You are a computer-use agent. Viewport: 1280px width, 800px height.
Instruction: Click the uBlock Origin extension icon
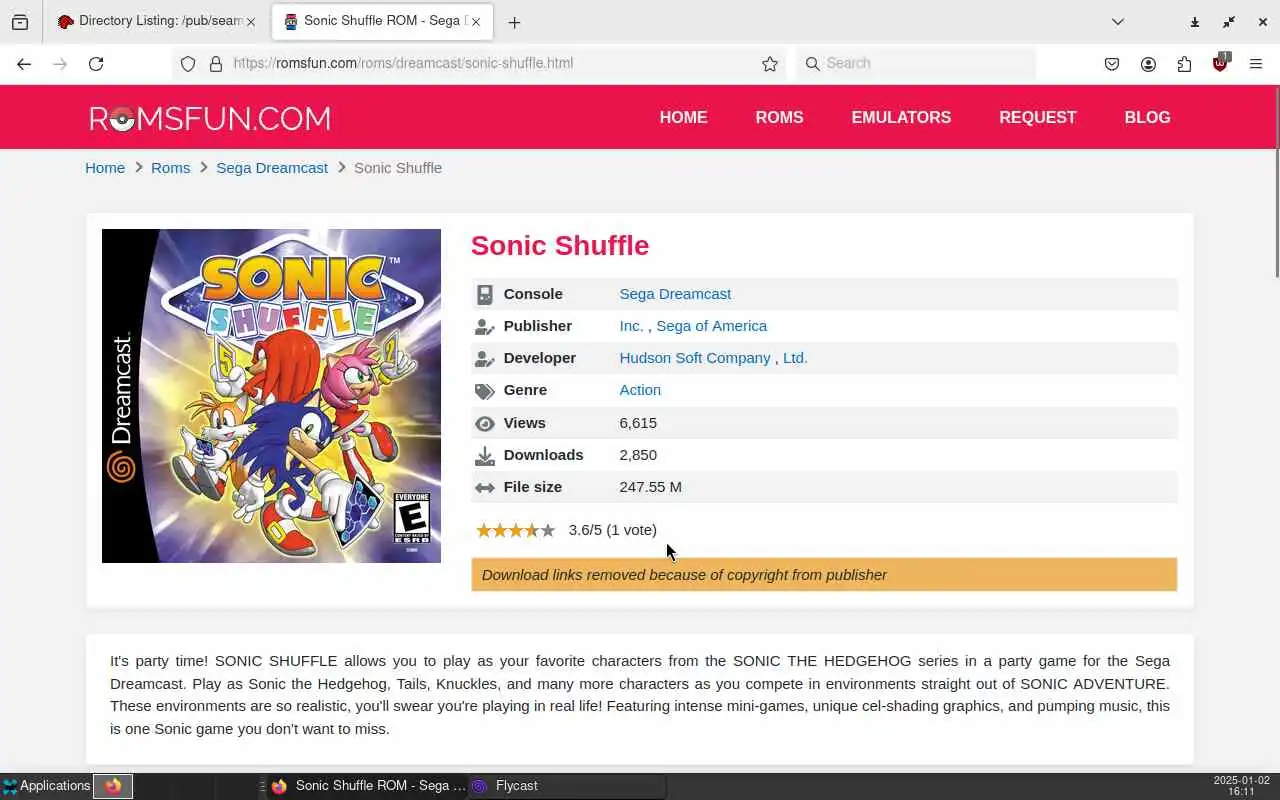click(1220, 63)
